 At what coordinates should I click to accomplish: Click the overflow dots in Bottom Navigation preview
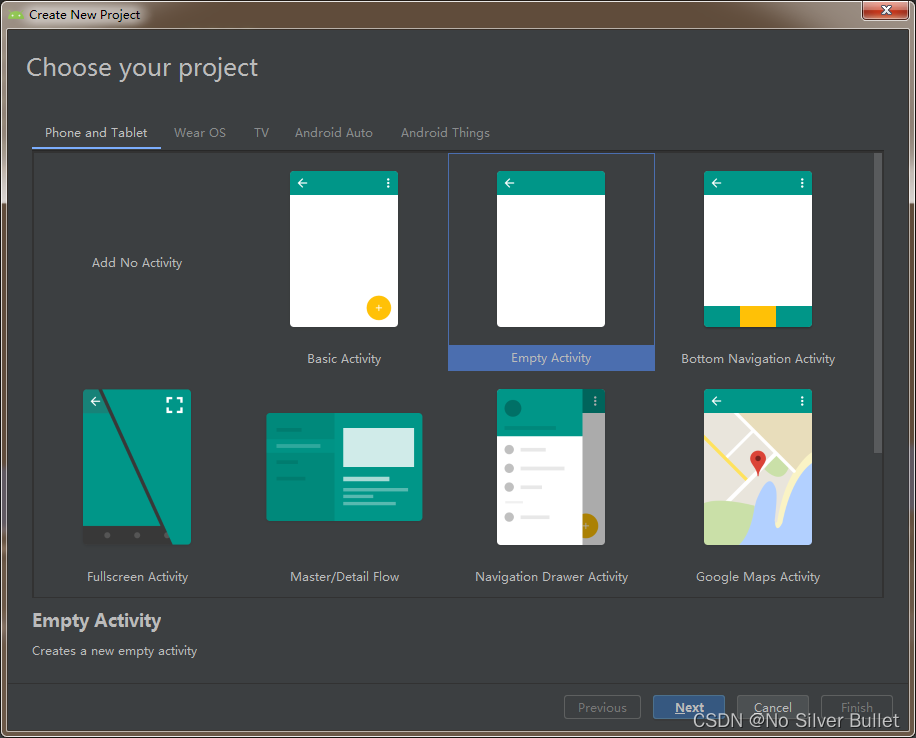(802, 183)
